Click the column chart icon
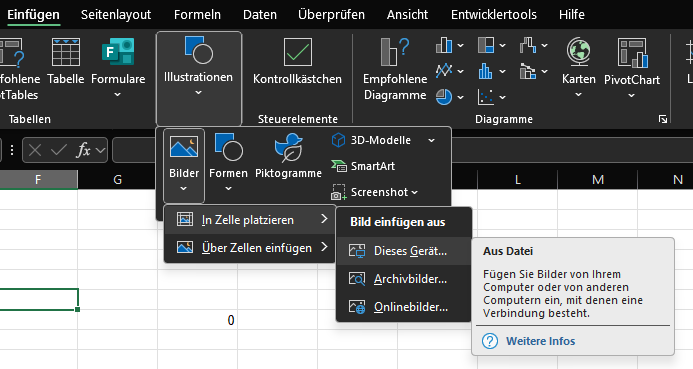Viewport: 693px width, 369px height. [444, 45]
